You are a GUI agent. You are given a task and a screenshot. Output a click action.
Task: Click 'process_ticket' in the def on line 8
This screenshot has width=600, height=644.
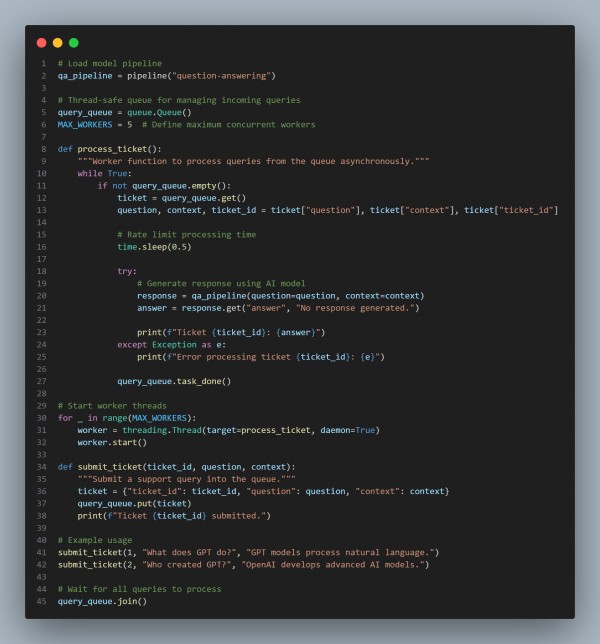pyautogui.click(x=112, y=149)
